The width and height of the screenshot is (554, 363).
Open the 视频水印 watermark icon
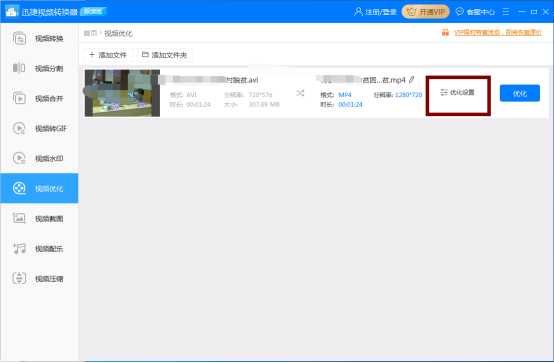(19, 158)
